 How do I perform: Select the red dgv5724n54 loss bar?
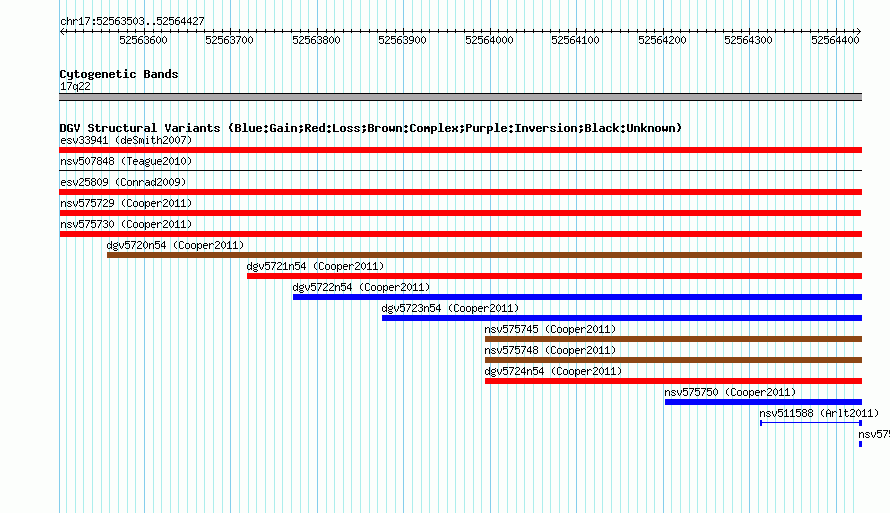click(x=673, y=381)
